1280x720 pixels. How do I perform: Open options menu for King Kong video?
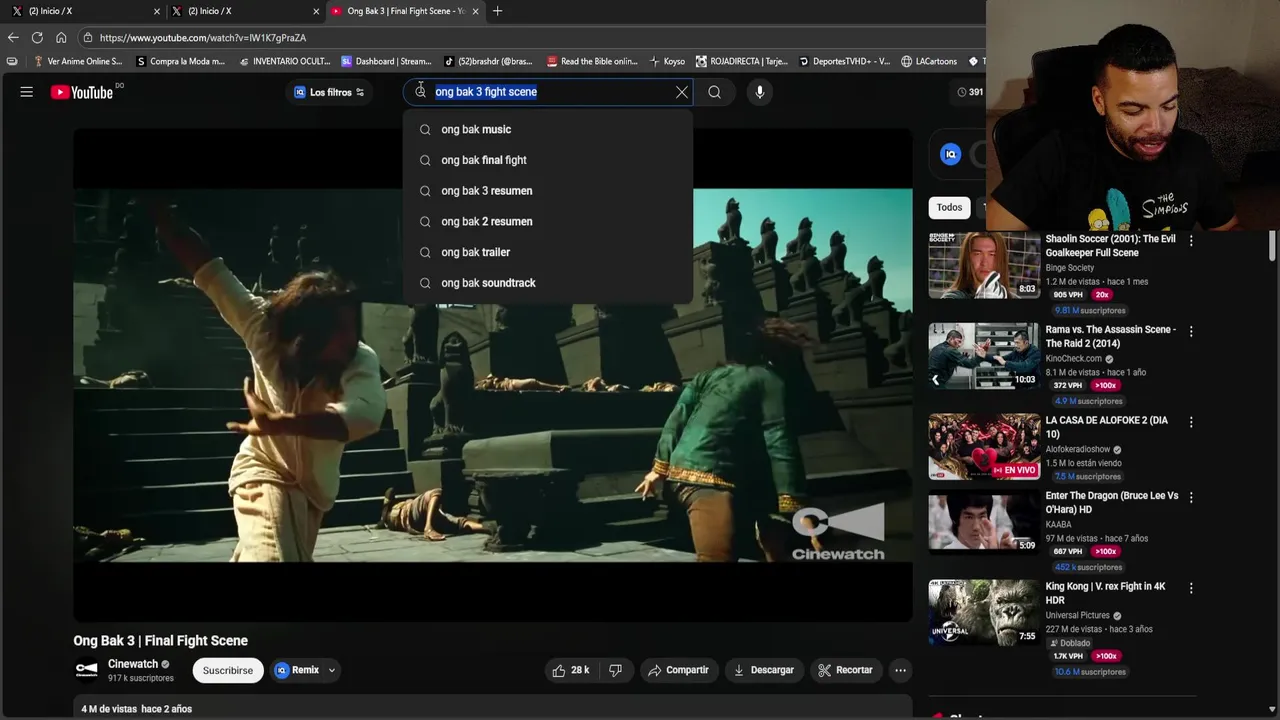[x=1191, y=588]
